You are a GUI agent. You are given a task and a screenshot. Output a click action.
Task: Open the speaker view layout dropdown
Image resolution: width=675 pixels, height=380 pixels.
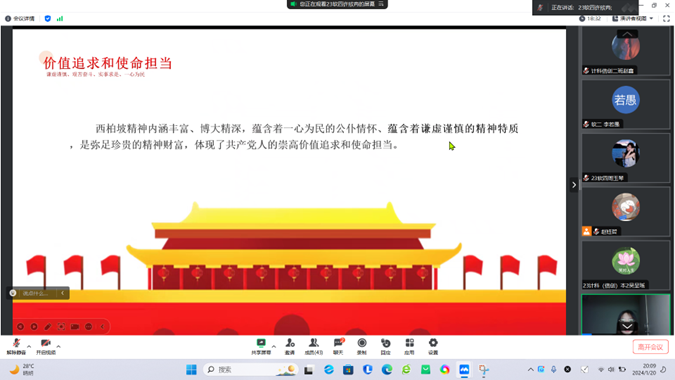click(633, 19)
